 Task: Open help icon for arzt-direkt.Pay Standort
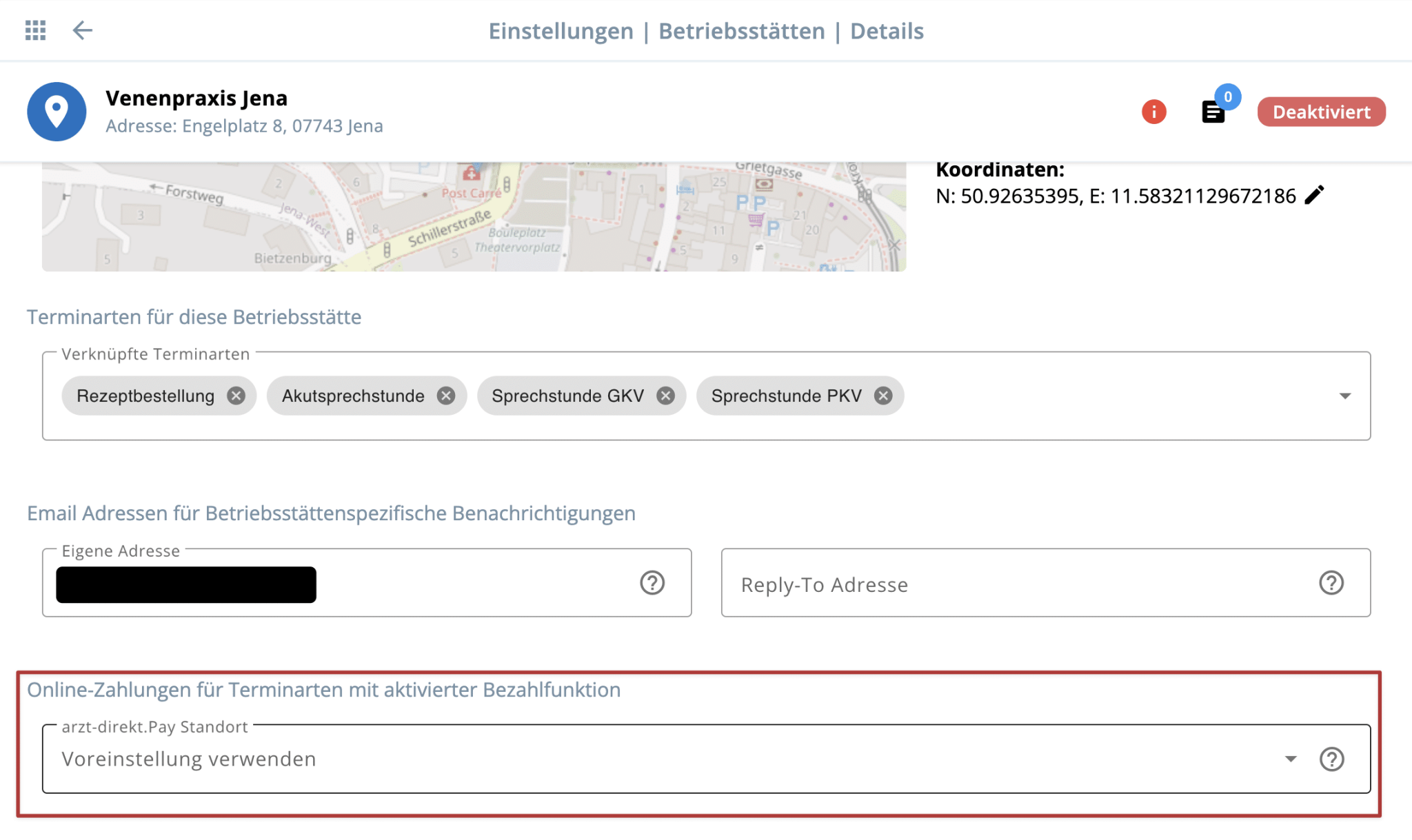click(x=1331, y=759)
